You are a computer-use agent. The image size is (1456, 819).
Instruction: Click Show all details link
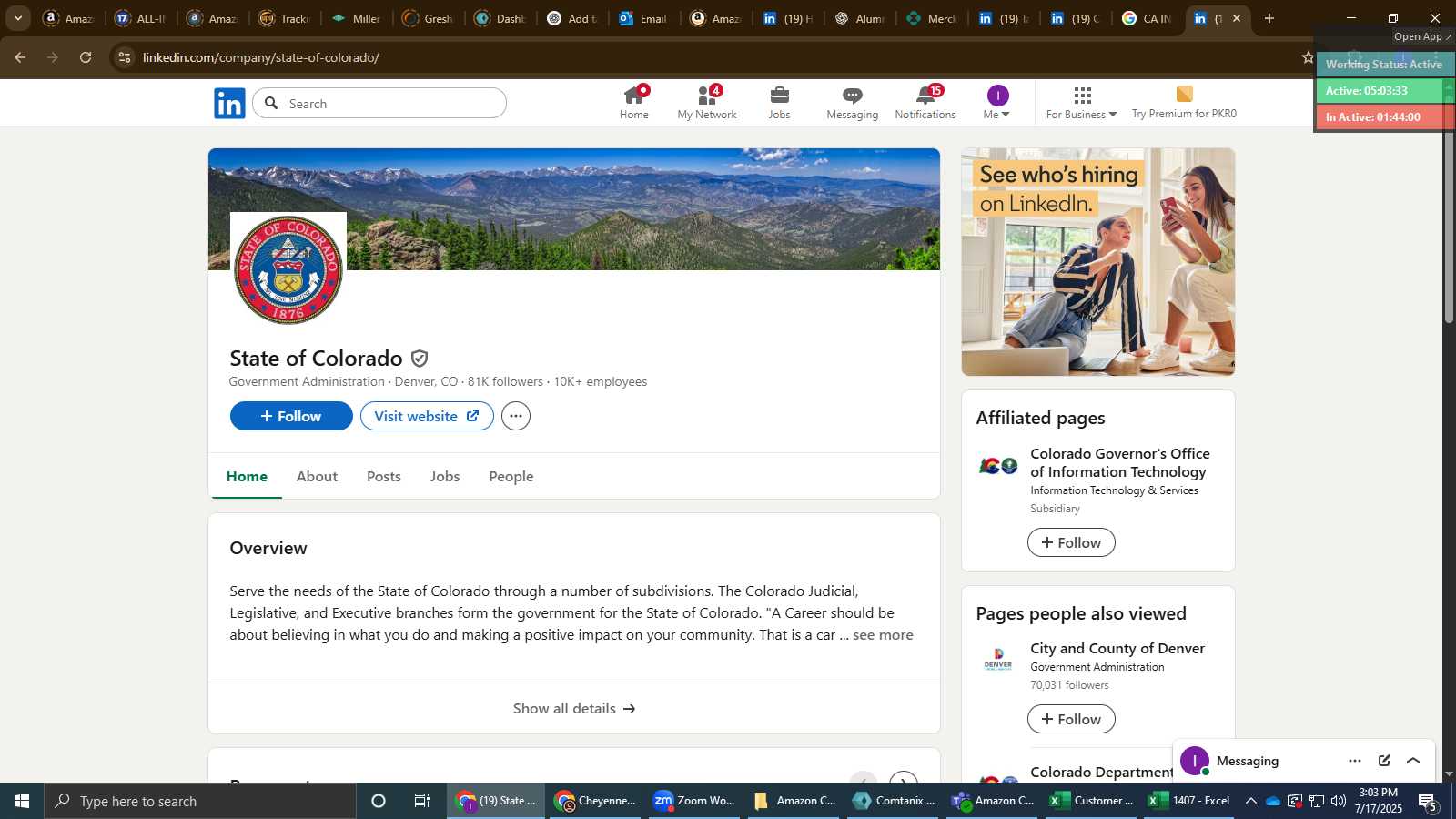click(574, 708)
